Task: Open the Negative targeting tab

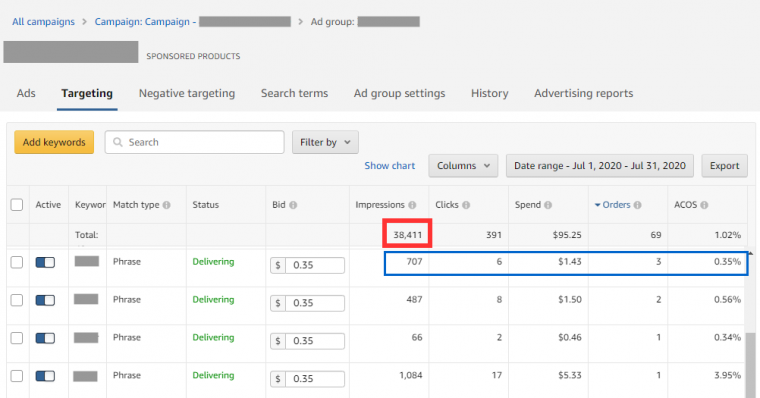Action: pyautogui.click(x=187, y=93)
